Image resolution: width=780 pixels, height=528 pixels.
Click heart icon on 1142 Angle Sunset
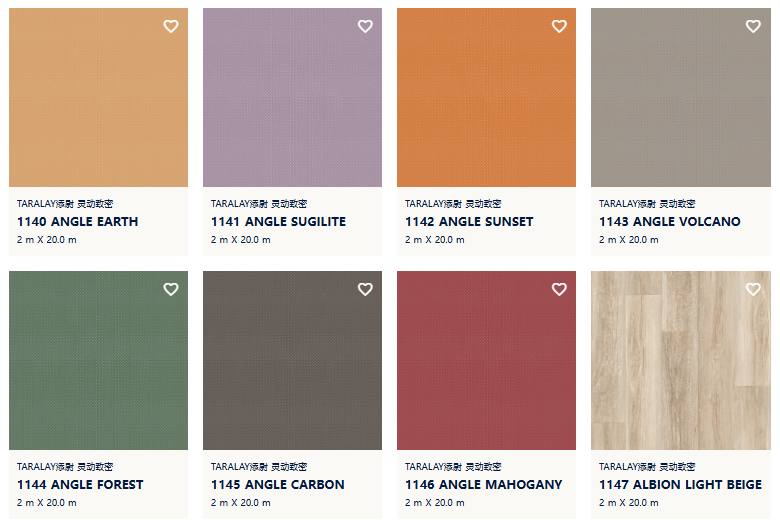[x=559, y=26]
